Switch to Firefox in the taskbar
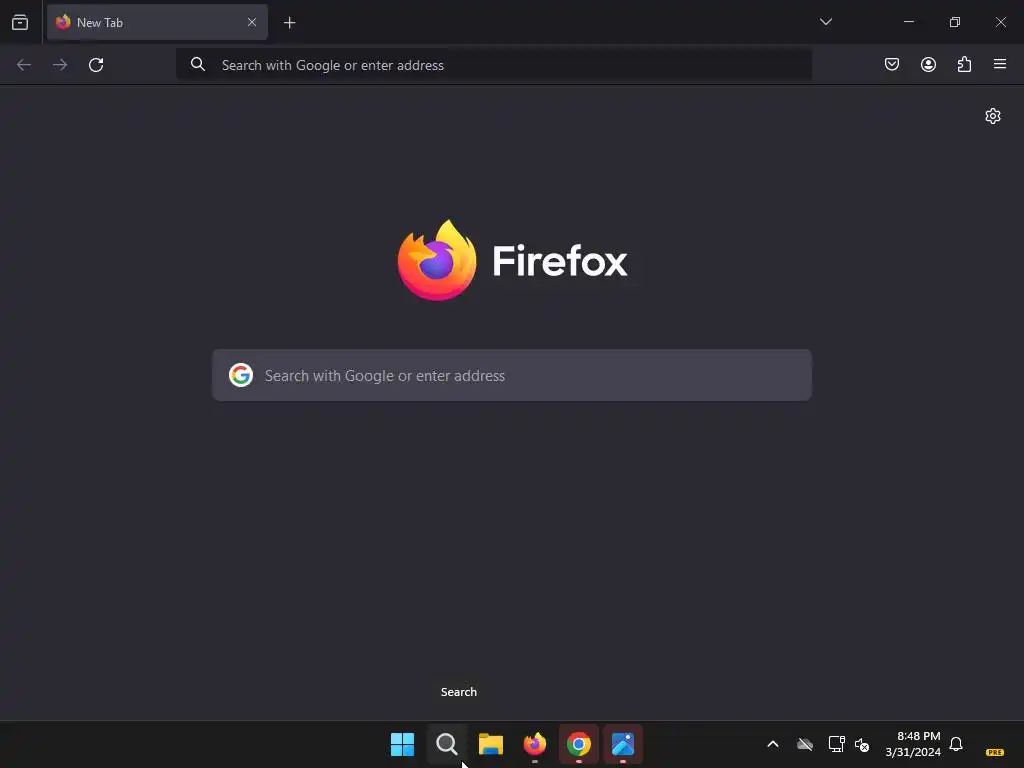Viewport: 1024px width, 768px height. (x=535, y=744)
